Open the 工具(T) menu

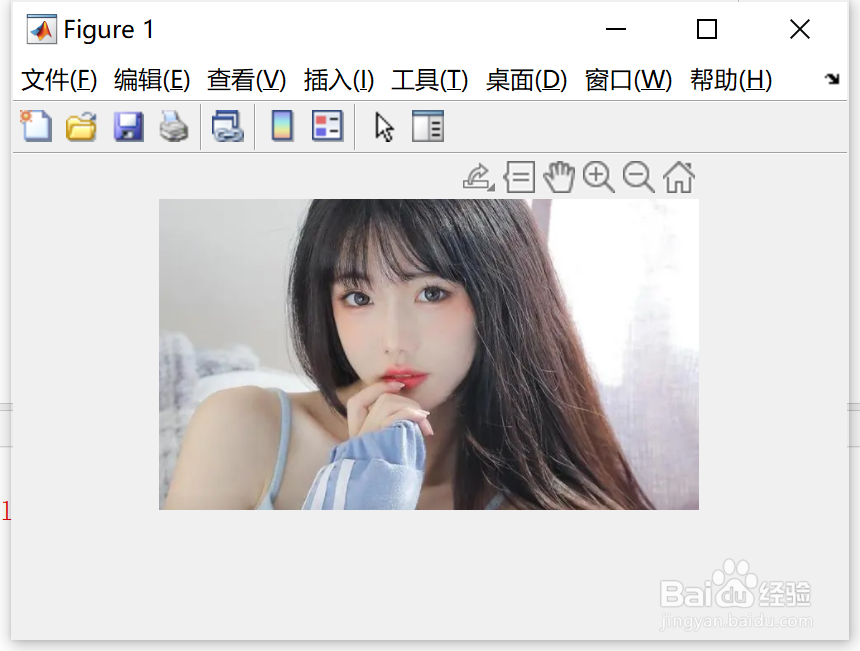[x=429, y=80]
